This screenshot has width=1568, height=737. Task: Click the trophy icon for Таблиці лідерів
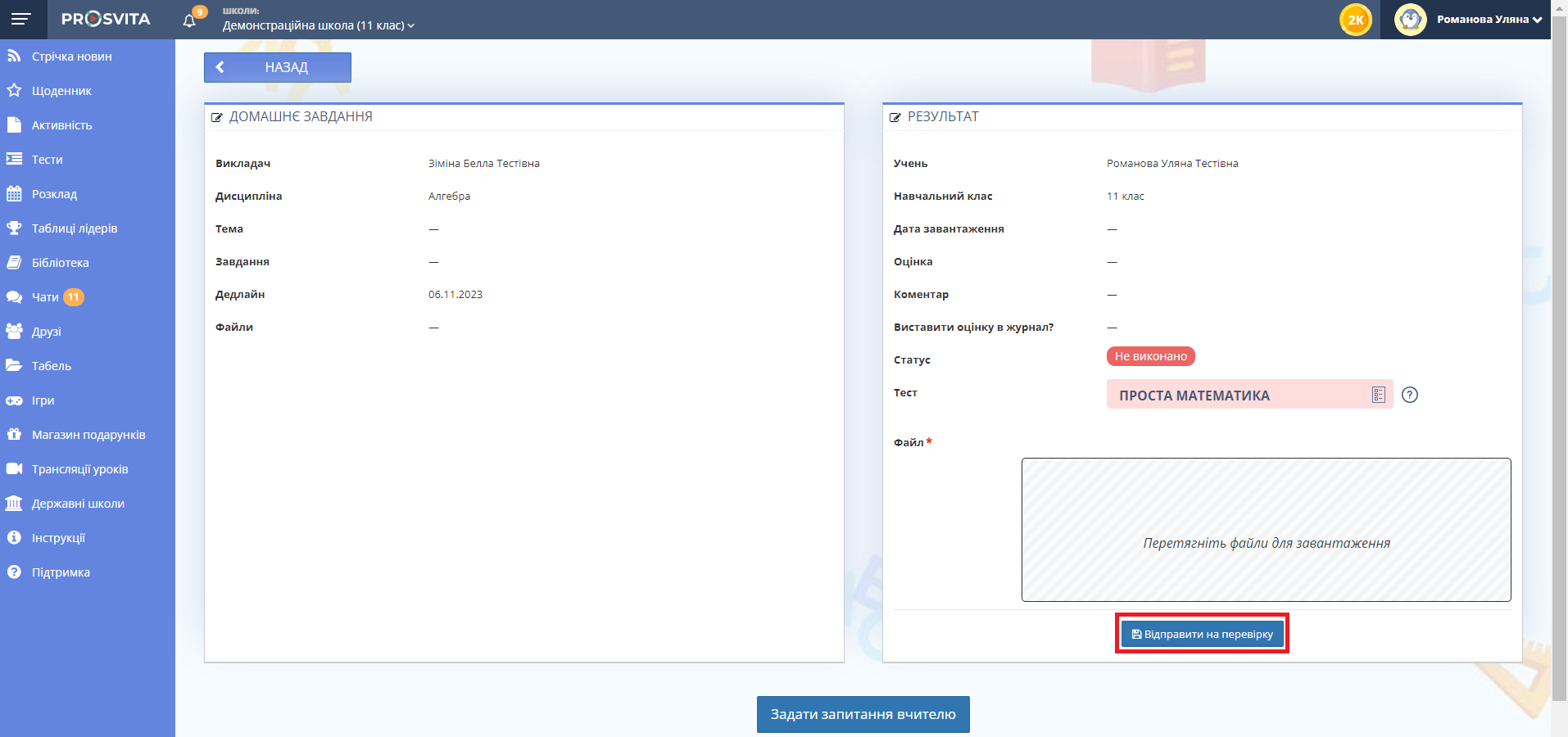coord(14,228)
